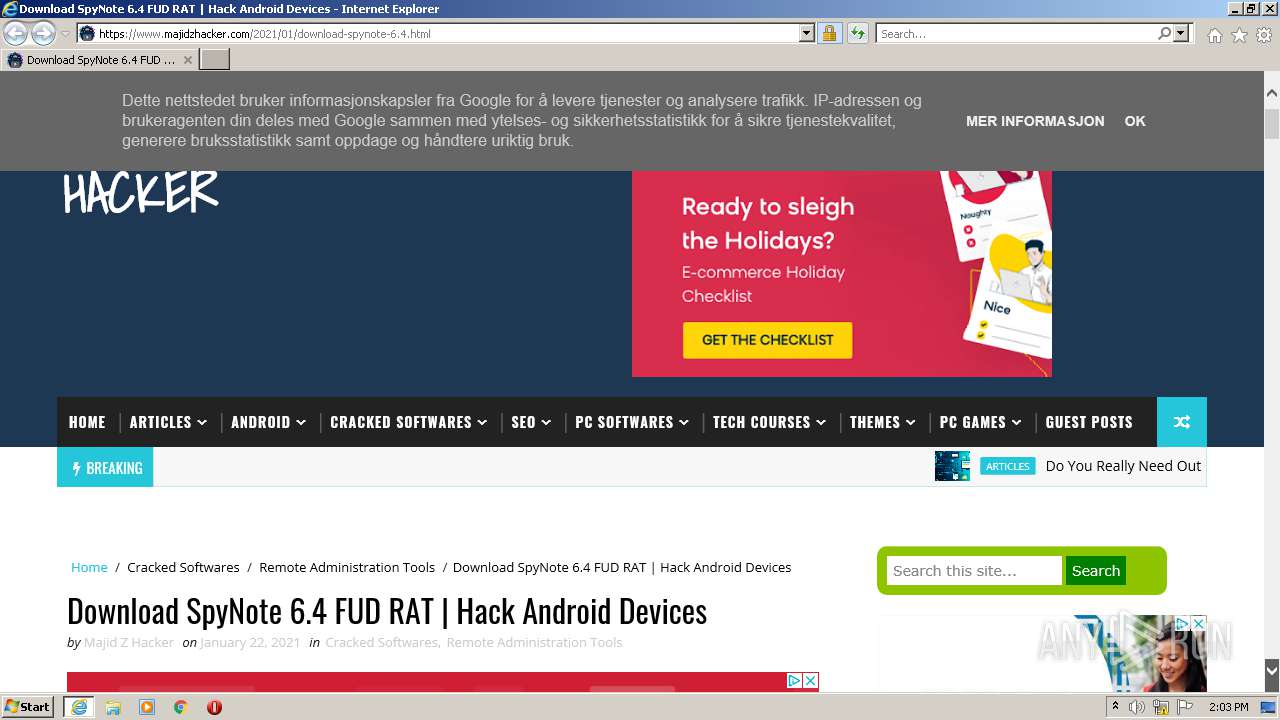Open Remote Administration Tools category in byline
Screen dimensions: 1280x720
coord(534,642)
